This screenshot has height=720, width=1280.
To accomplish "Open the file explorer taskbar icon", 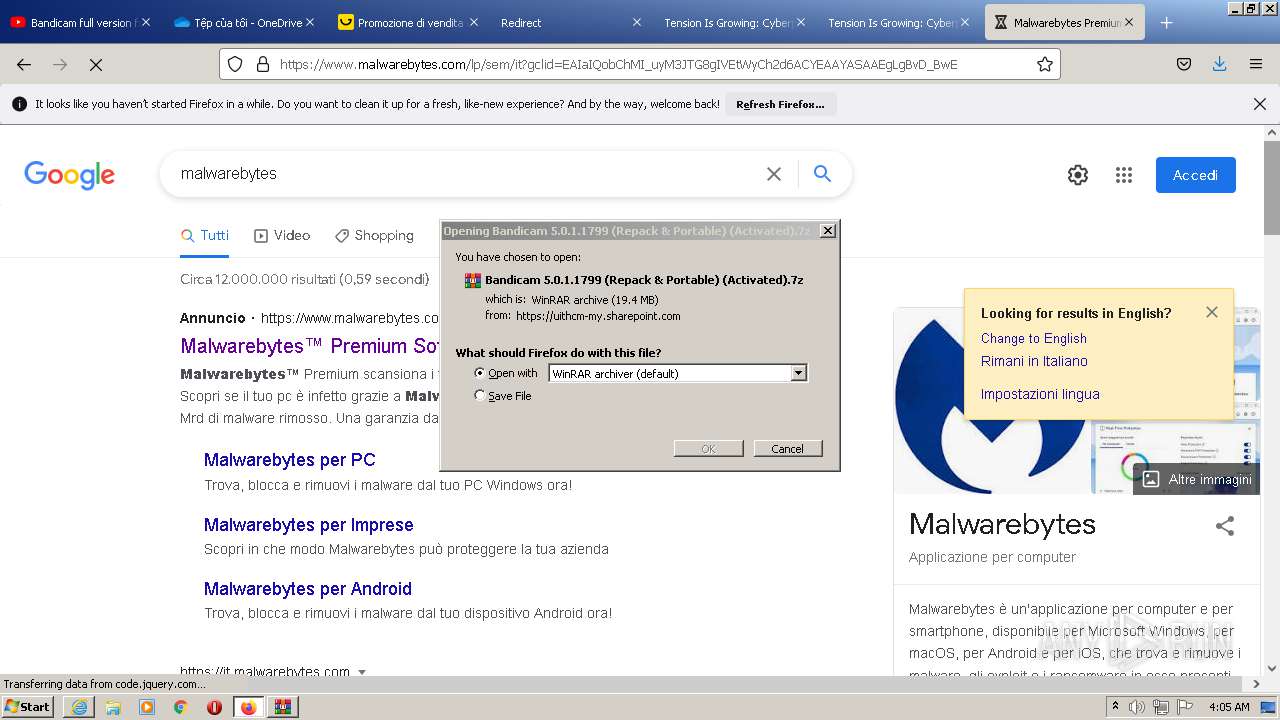I will (113, 707).
